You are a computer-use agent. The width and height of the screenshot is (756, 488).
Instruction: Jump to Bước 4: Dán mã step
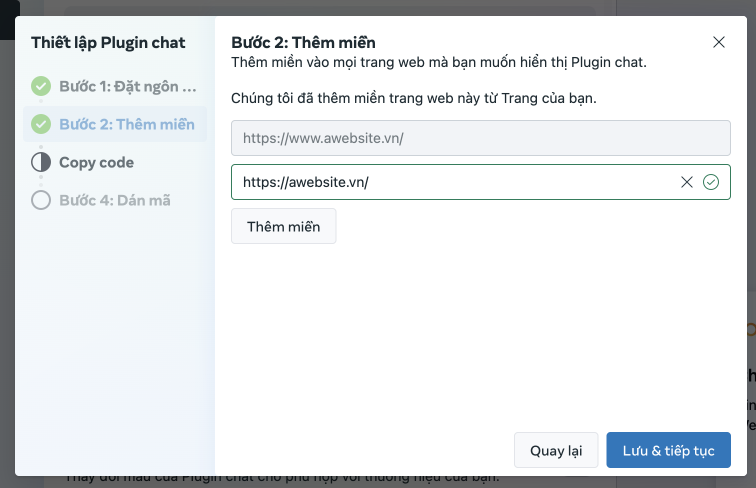114,200
